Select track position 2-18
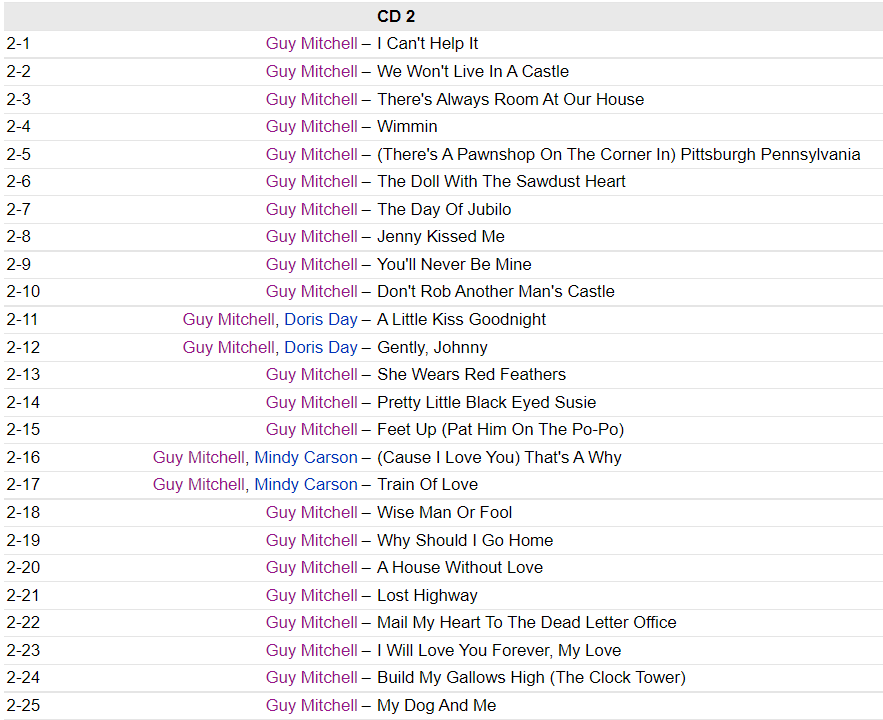The height and width of the screenshot is (720, 883). [23, 512]
